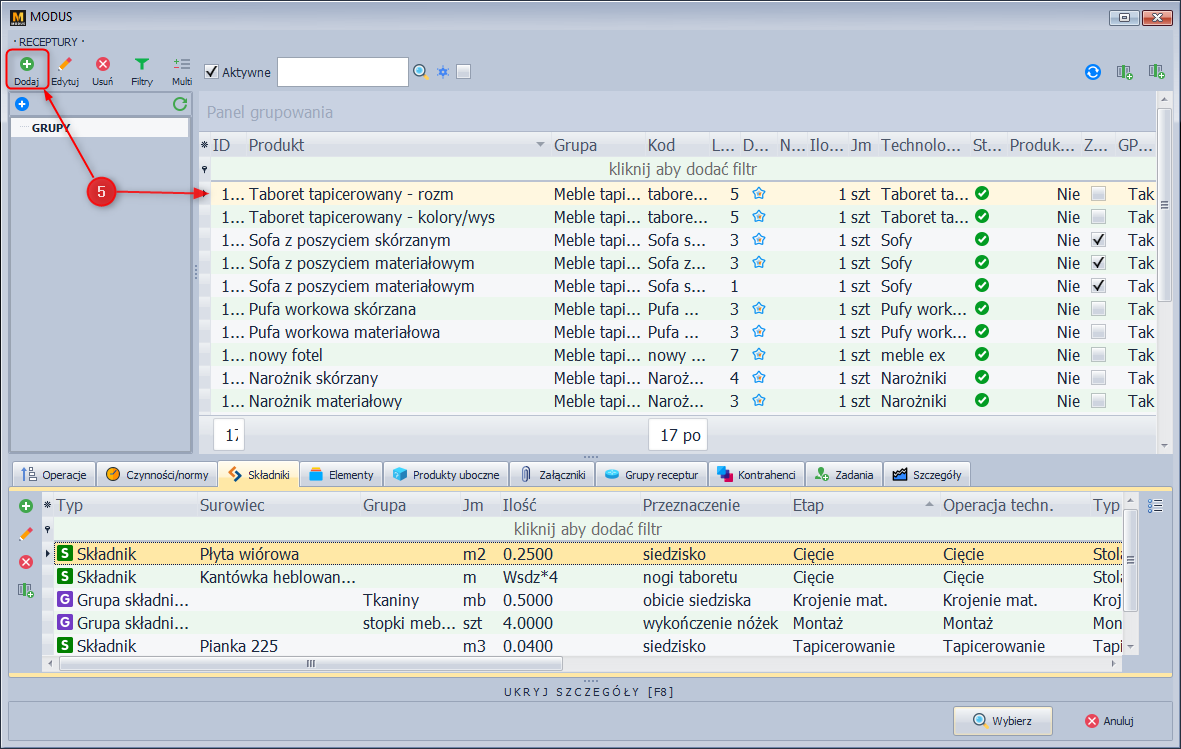Click the blue refresh icon at top right

click(x=1093, y=72)
